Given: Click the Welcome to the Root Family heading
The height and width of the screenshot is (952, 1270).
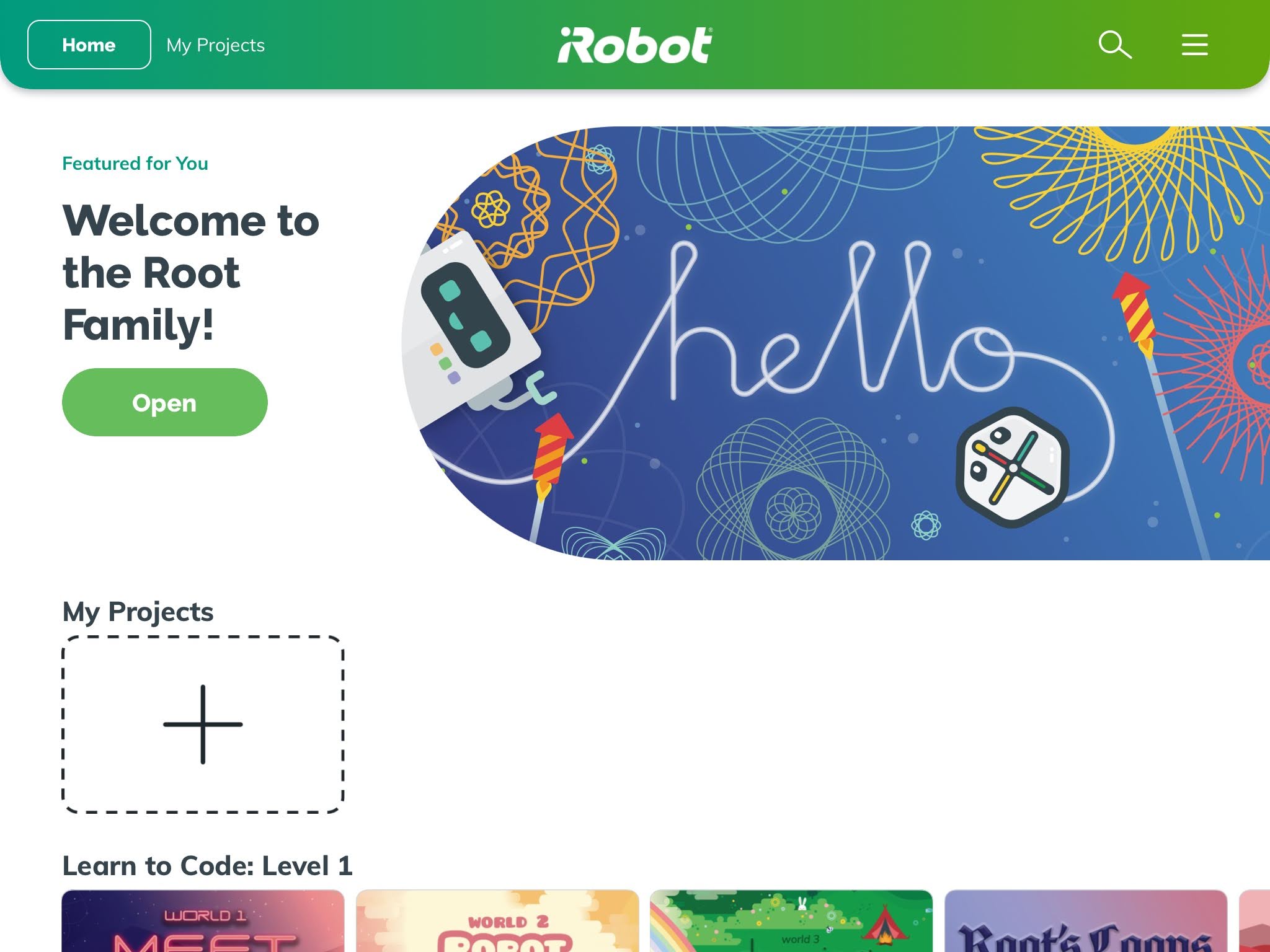Looking at the screenshot, I should 191,272.
